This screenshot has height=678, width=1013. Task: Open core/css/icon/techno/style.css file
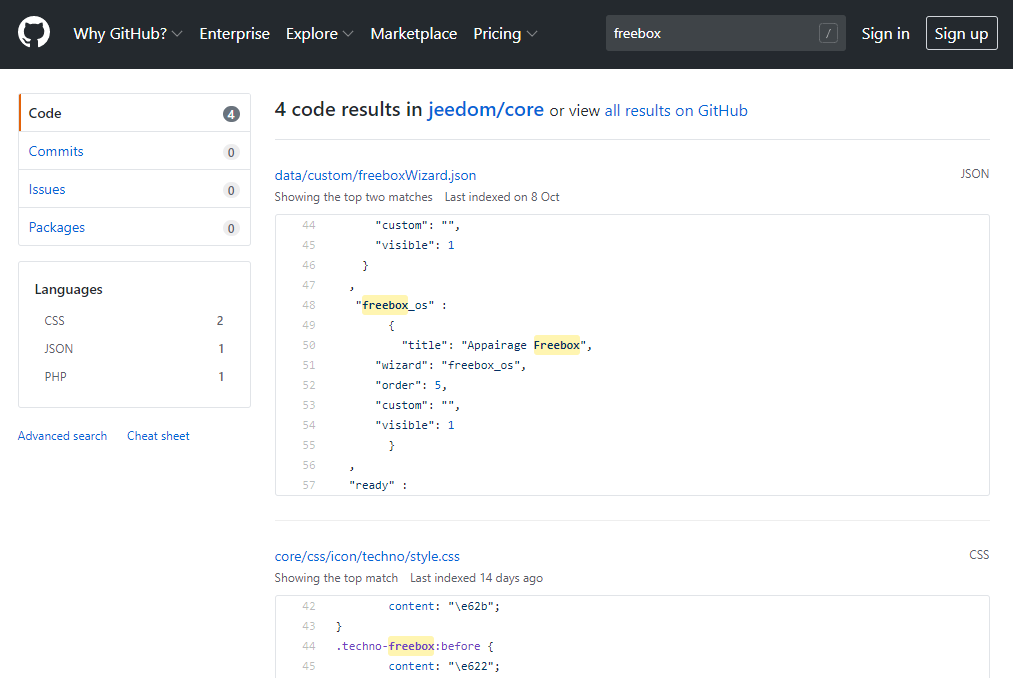click(x=367, y=556)
